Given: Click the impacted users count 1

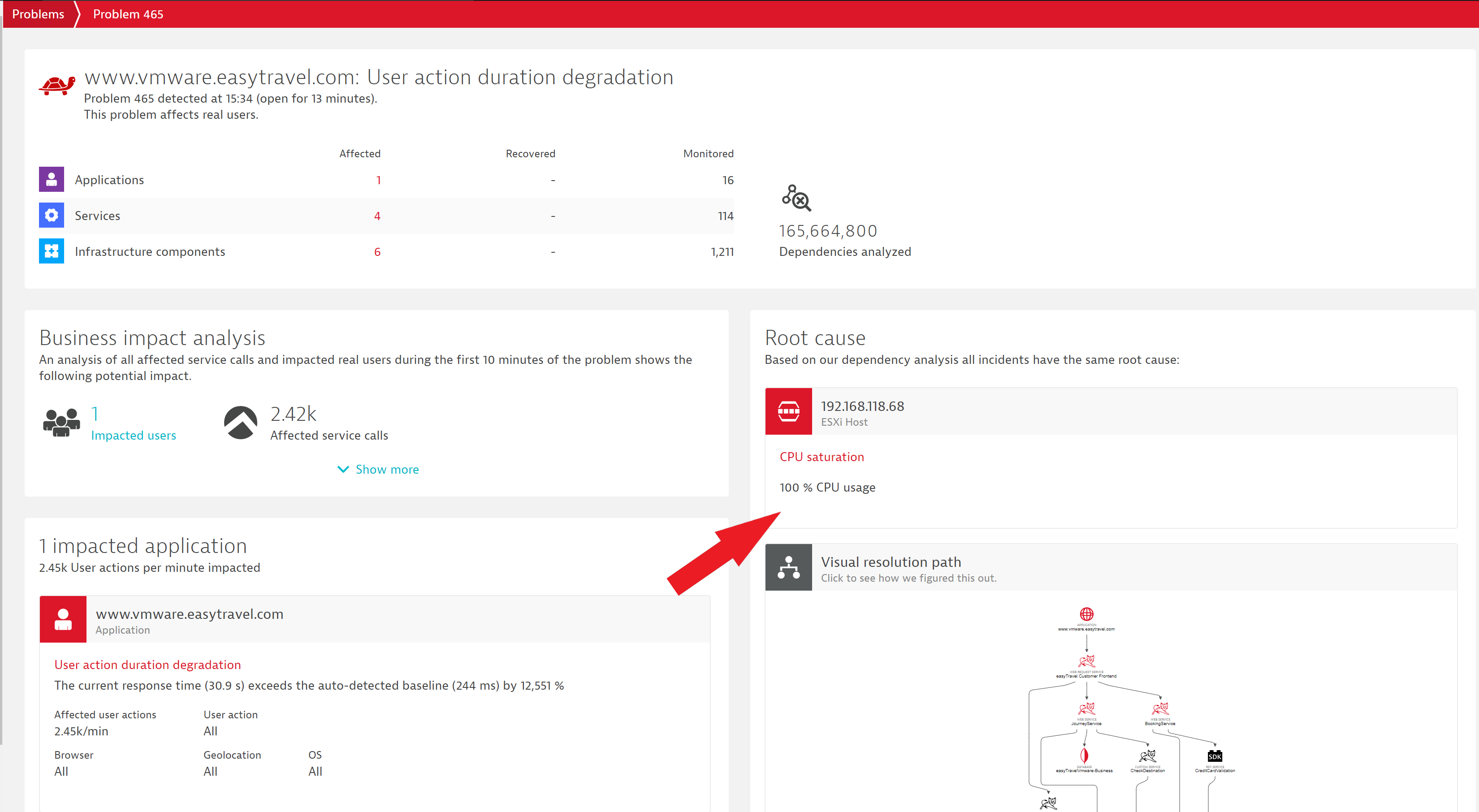Looking at the screenshot, I should (95, 414).
